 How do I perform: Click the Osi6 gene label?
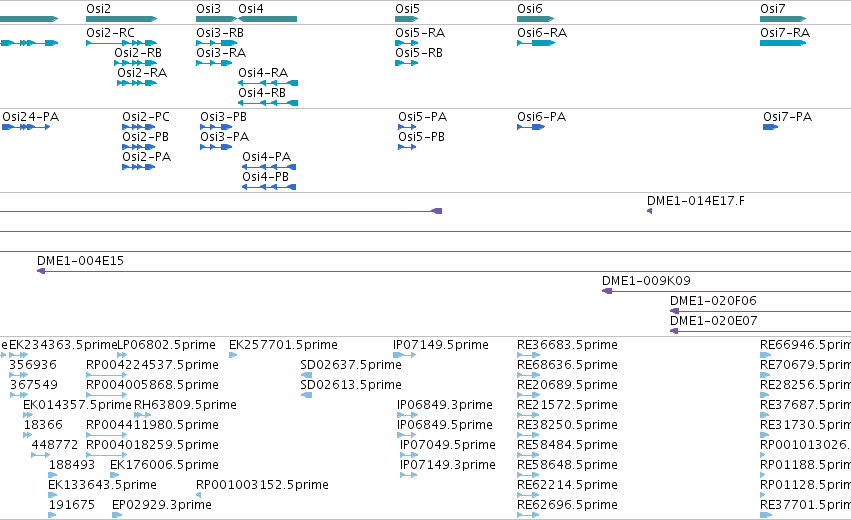(x=530, y=9)
